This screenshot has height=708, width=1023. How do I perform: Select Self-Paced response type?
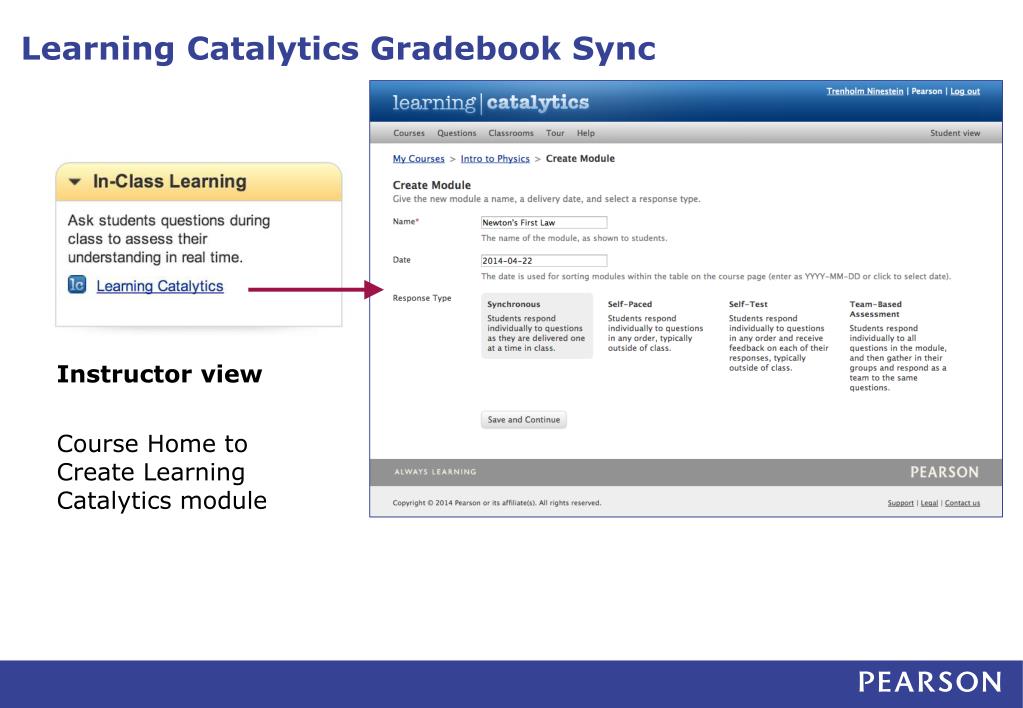(656, 326)
